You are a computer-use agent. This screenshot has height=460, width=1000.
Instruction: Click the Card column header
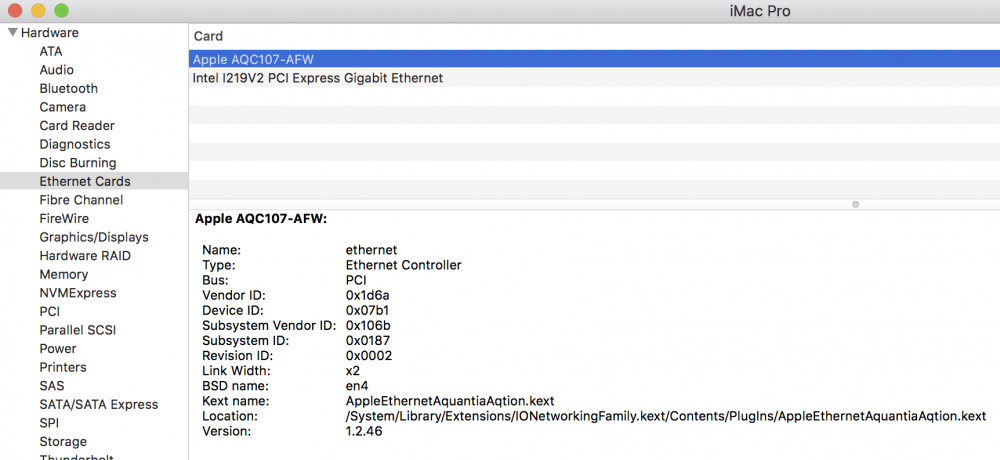click(209, 36)
